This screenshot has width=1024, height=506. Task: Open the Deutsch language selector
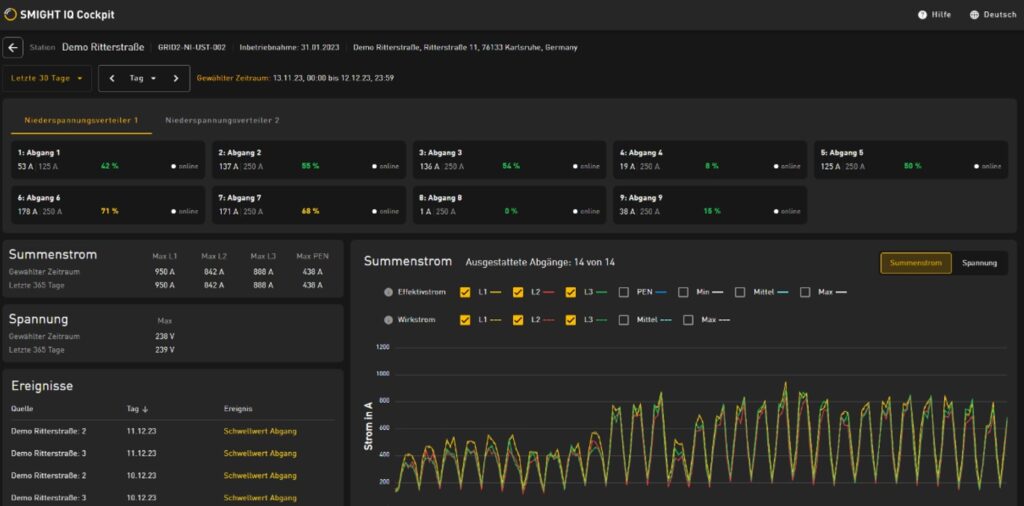tap(1000, 15)
